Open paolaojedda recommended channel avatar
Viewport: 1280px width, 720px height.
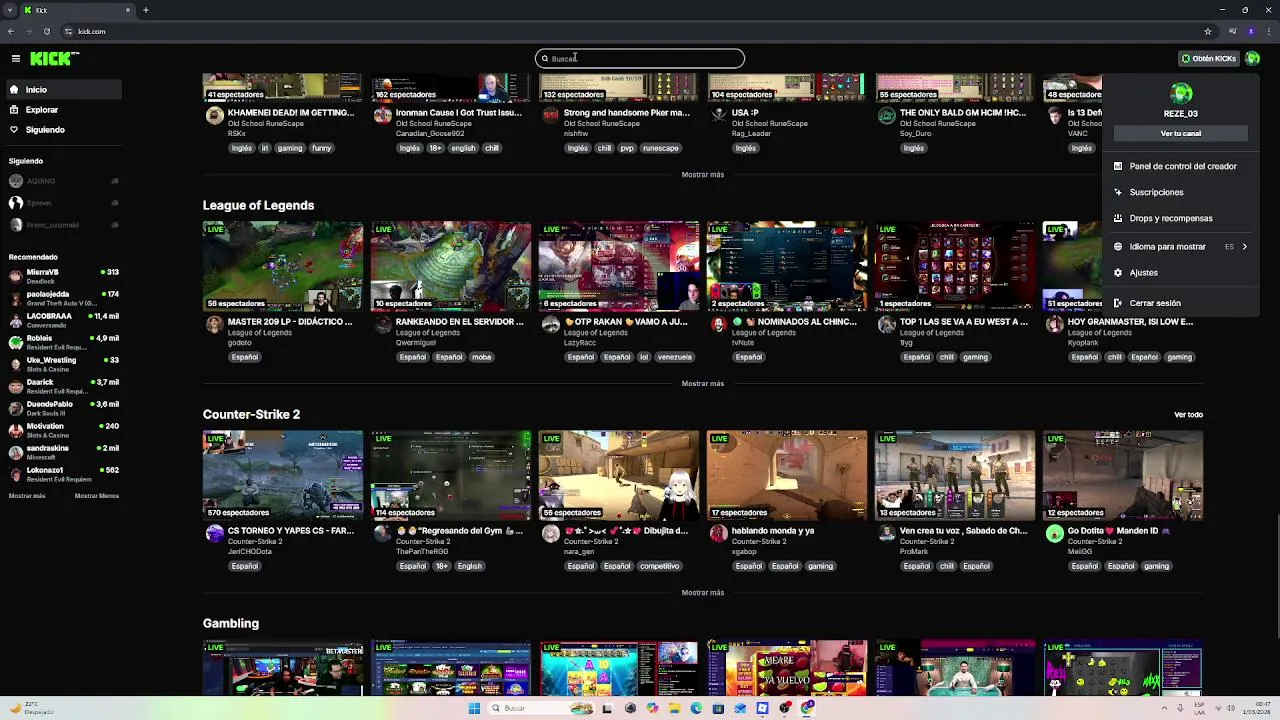16,298
